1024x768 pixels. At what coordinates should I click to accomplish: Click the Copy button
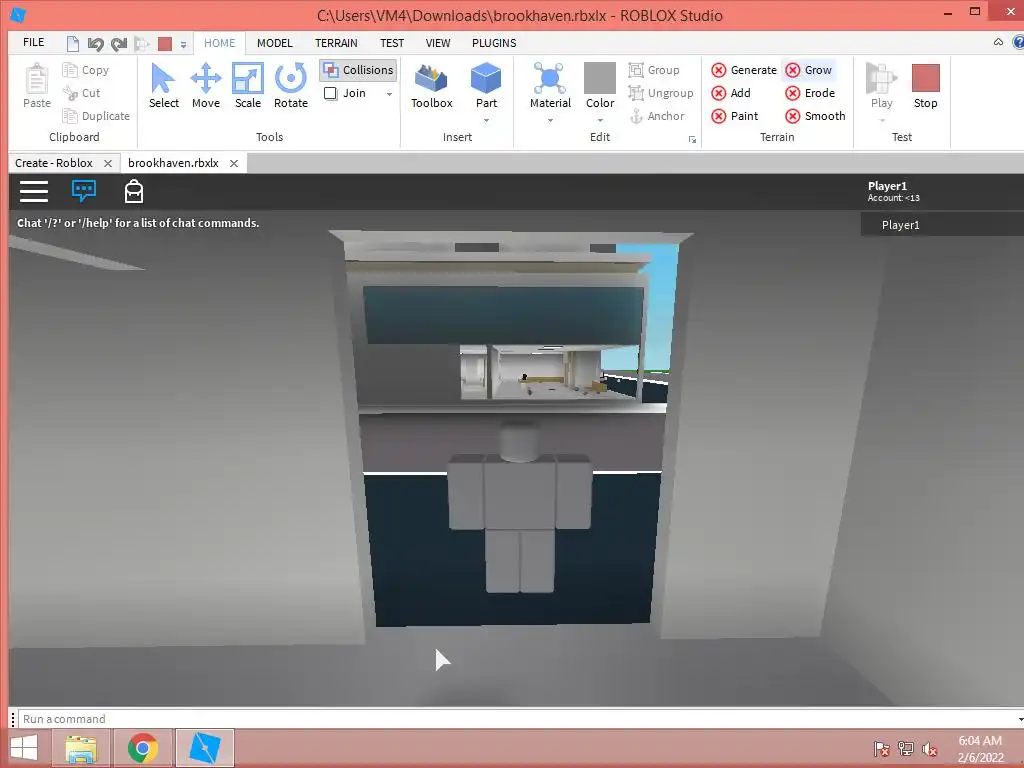(86, 70)
